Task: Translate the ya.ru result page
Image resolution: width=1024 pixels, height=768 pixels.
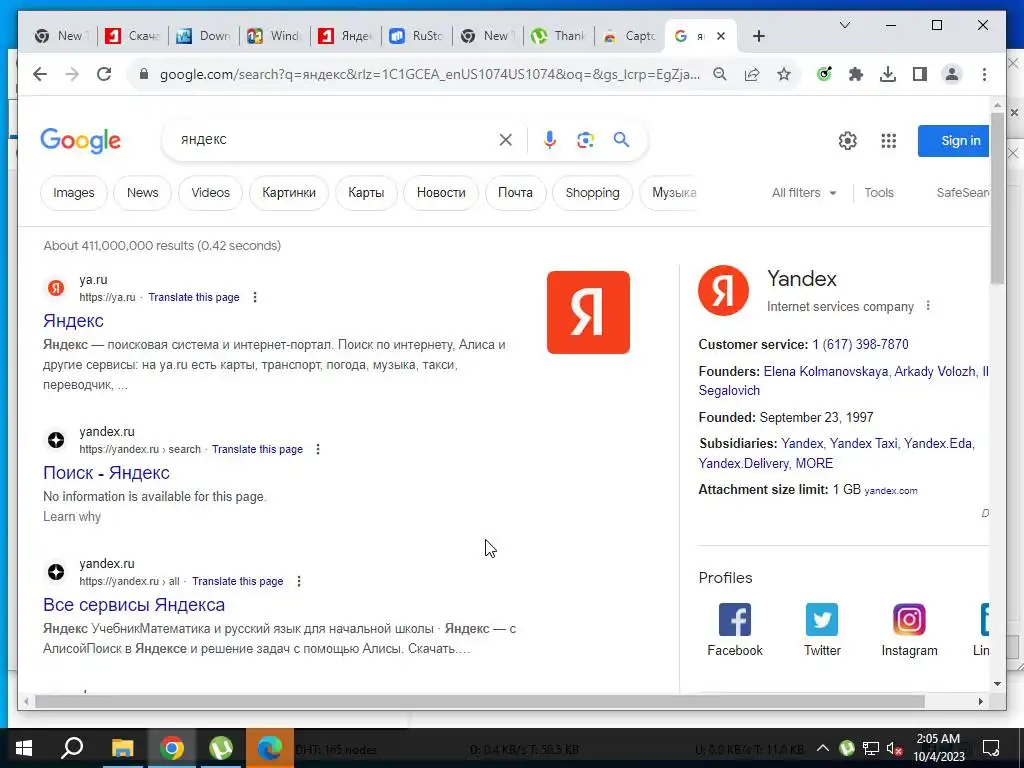Action: [x=194, y=297]
